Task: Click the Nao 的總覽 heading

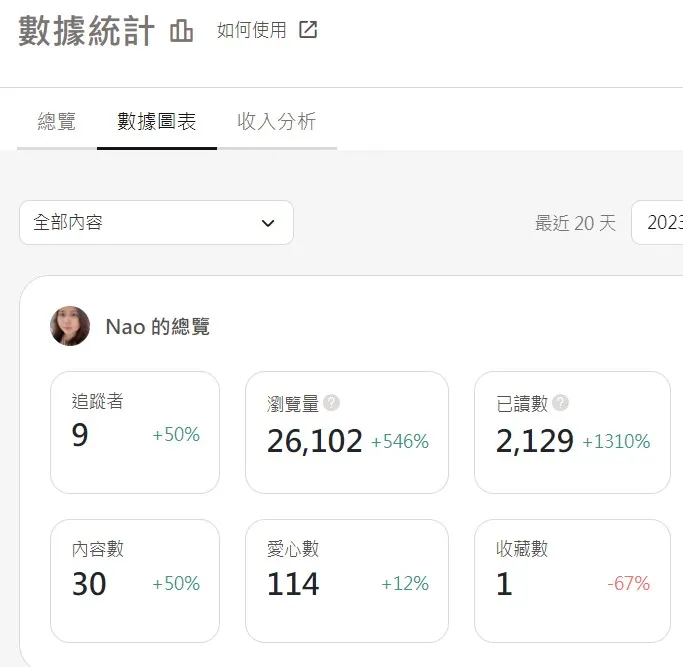Action: tap(158, 326)
